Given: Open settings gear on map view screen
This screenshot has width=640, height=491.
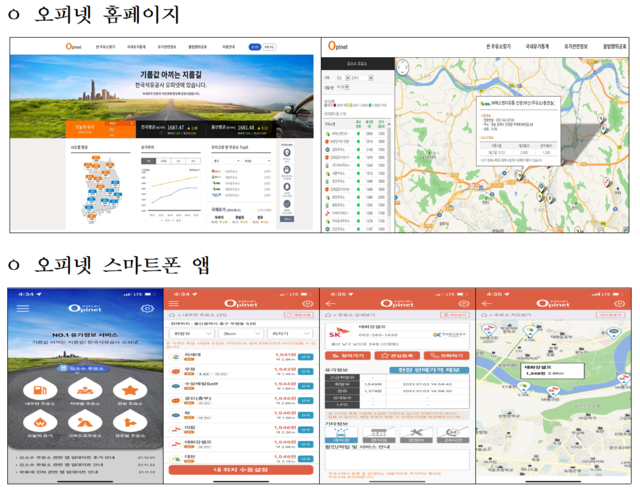Looking at the screenshot, I should click(620, 304).
